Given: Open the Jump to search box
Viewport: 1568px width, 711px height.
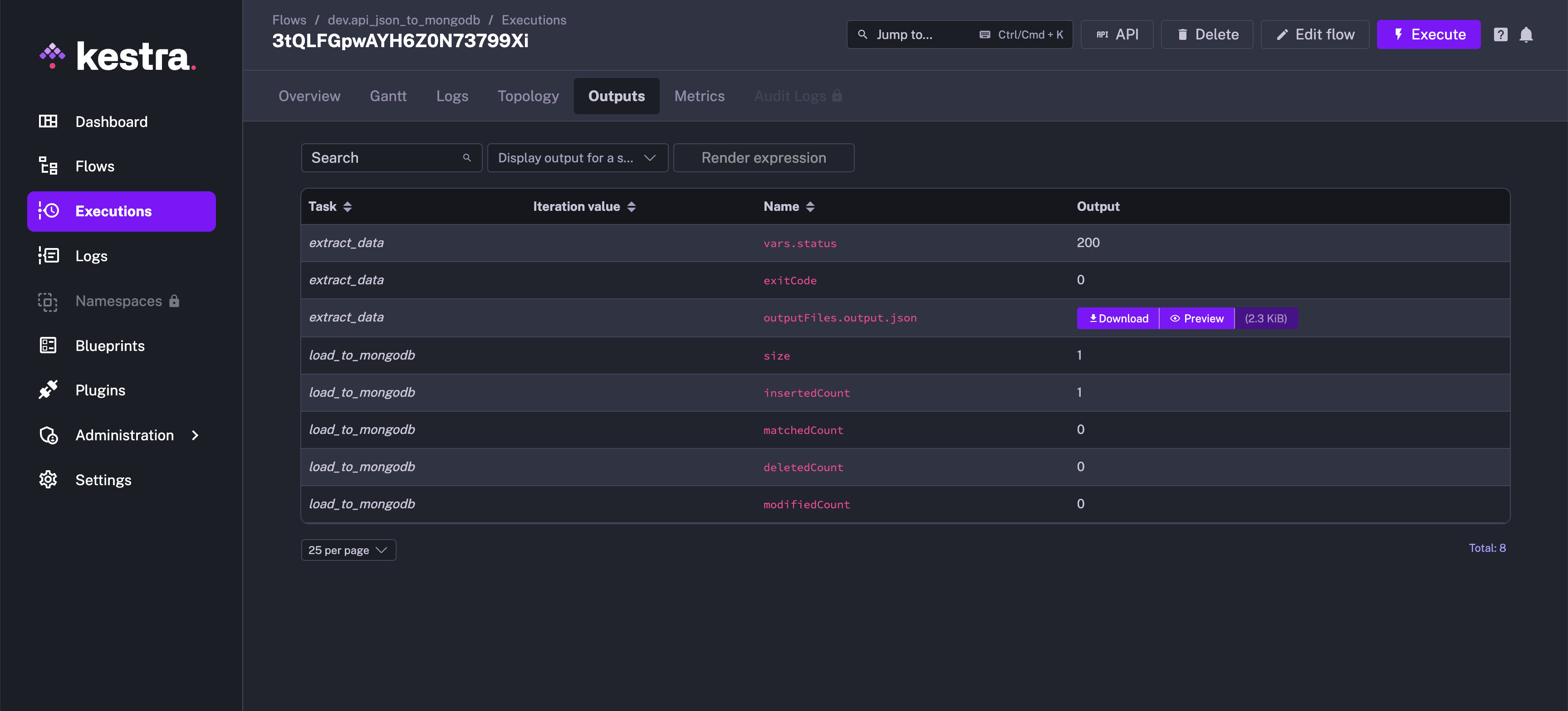Looking at the screenshot, I should click(x=959, y=34).
